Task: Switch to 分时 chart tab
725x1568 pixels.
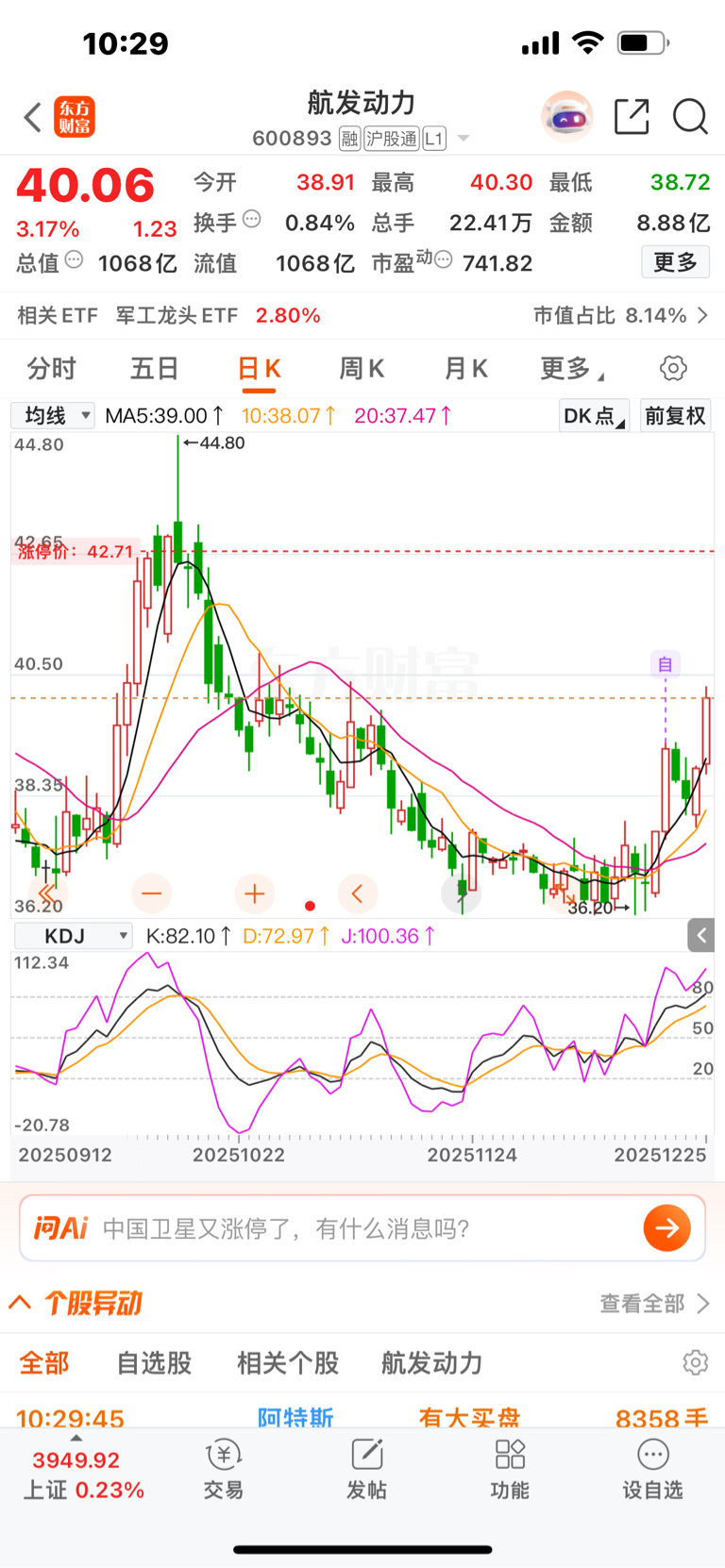Action: click(51, 368)
